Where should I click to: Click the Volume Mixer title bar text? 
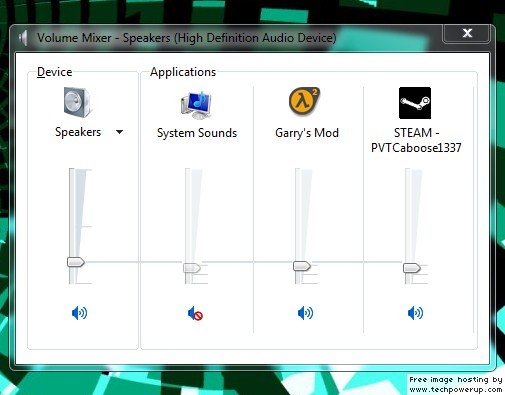[x=186, y=38]
